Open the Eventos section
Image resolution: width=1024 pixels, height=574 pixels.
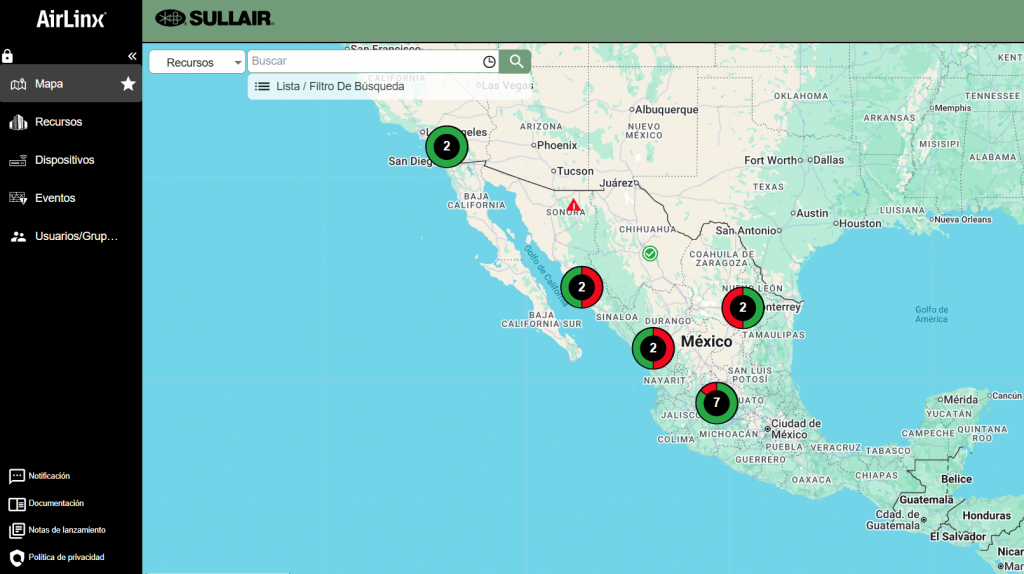[55, 198]
